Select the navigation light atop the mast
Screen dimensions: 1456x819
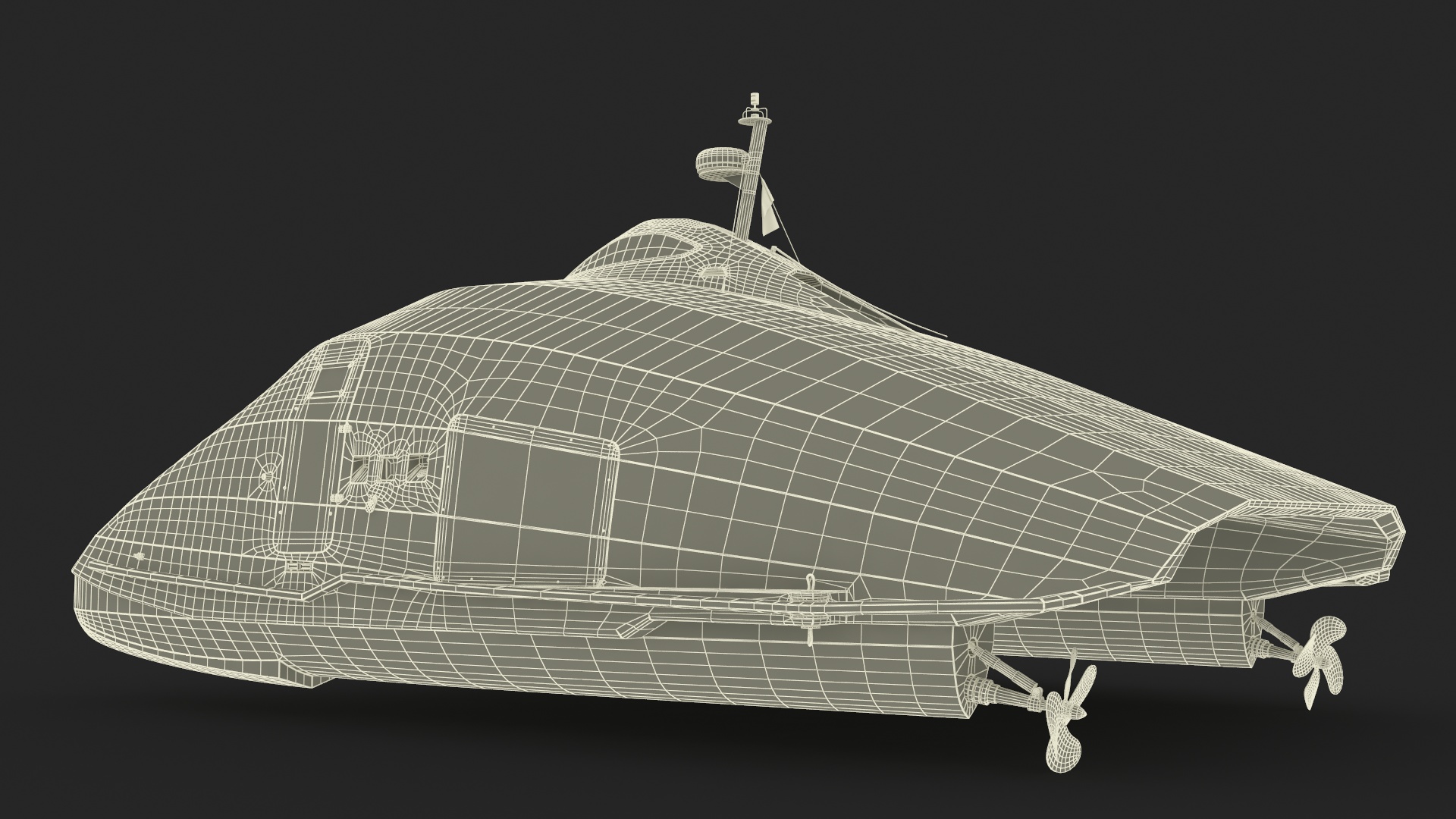click(754, 99)
